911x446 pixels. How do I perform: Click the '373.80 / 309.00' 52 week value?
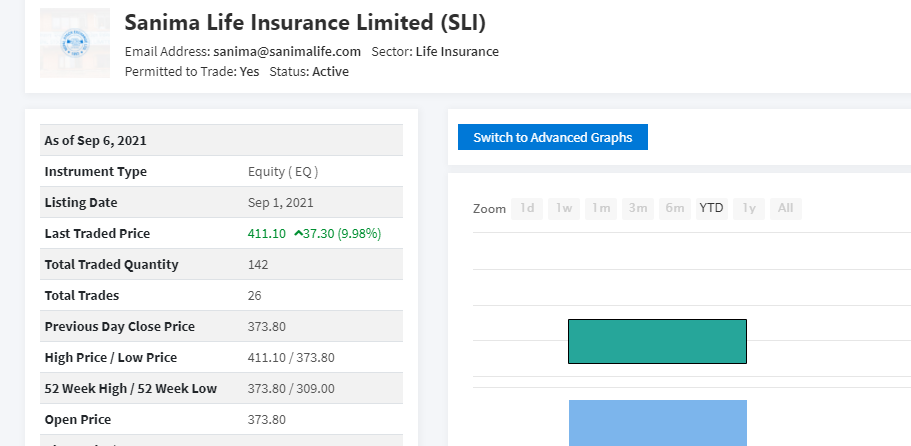pyautogui.click(x=291, y=389)
